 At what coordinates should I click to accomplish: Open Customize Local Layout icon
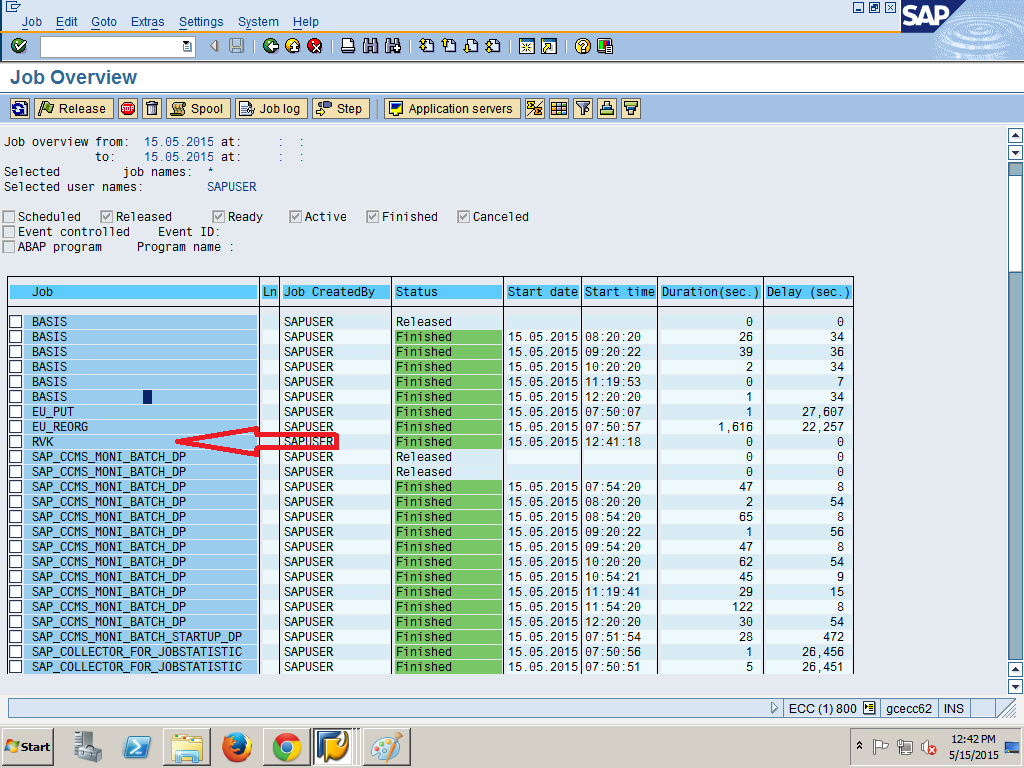pos(605,46)
